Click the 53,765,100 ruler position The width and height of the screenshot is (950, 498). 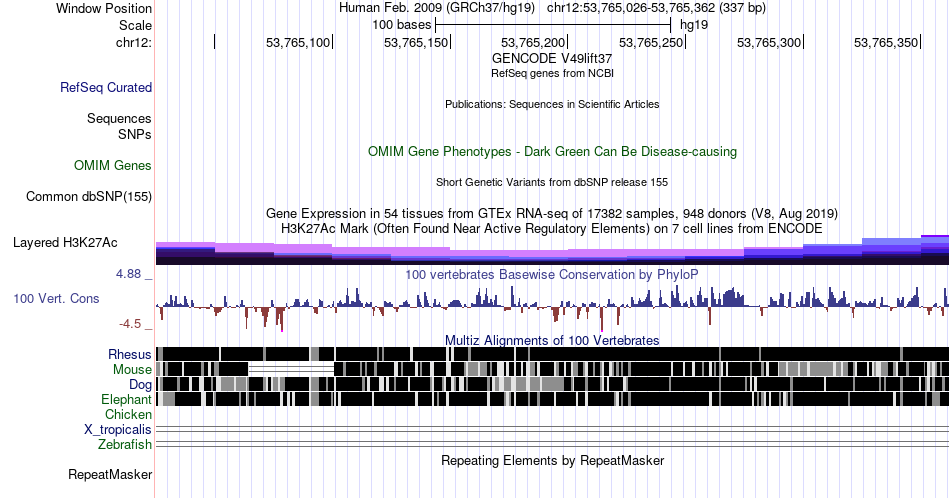pos(298,42)
